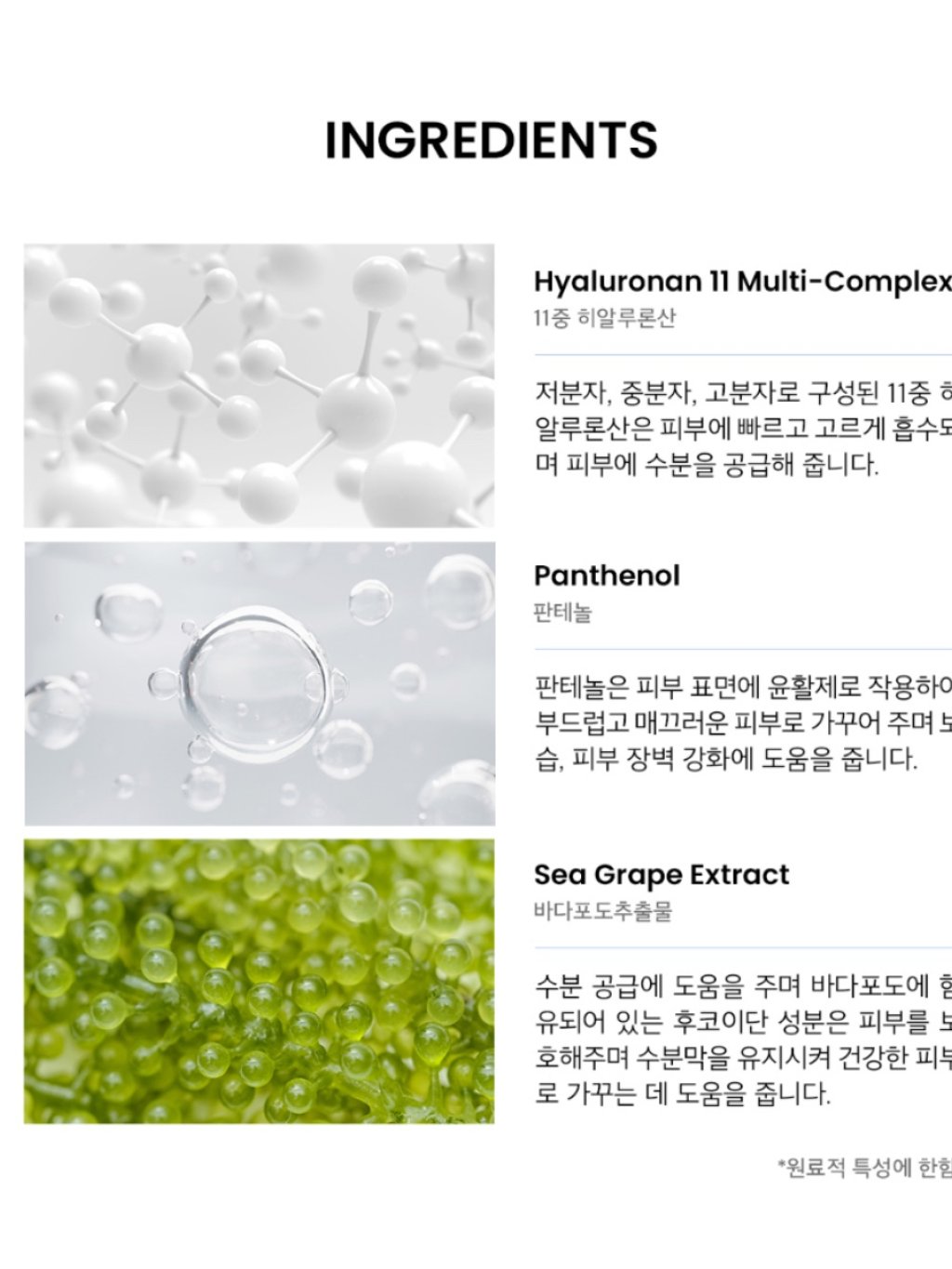Select the Sea Grape Extract title
Viewport: 952px width, 1269px height.
[661, 875]
